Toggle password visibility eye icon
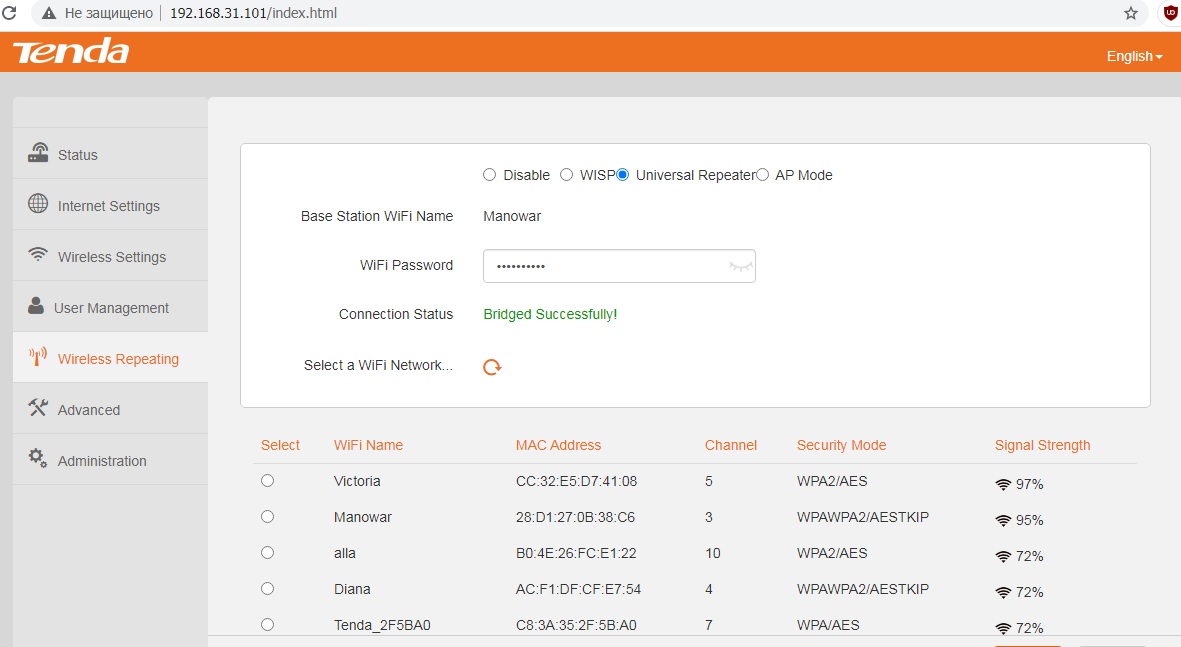 point(740,266)
